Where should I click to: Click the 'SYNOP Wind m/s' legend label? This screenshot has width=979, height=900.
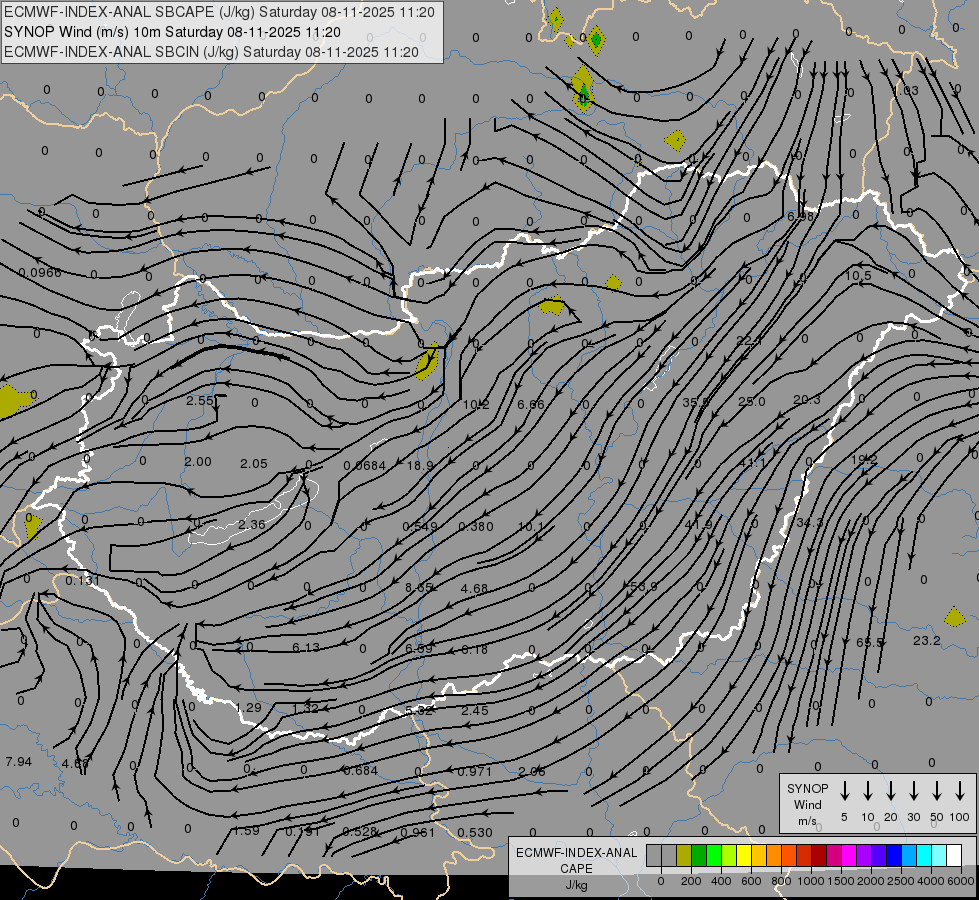[x=807, y=805]
